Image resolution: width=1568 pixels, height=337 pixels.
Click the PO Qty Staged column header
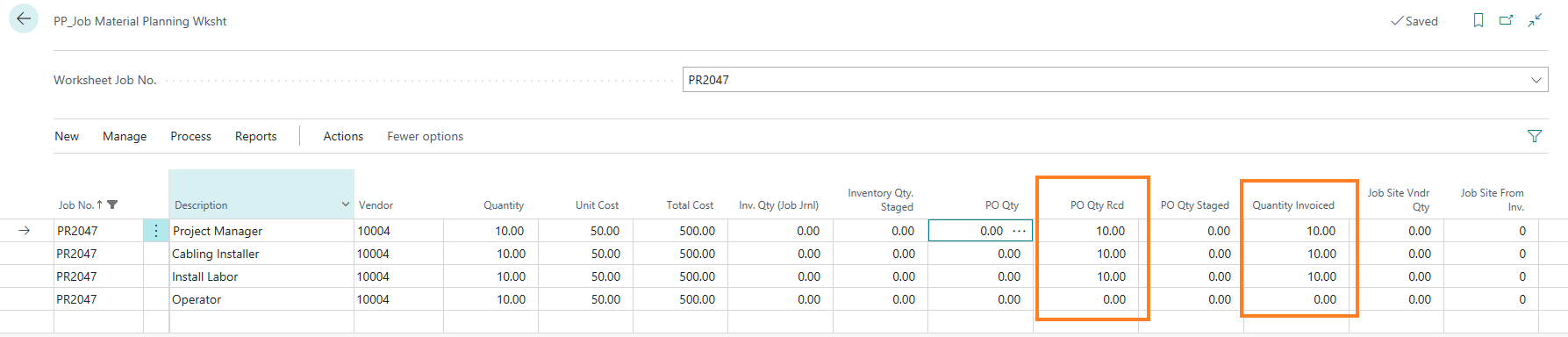point(1194,205)
